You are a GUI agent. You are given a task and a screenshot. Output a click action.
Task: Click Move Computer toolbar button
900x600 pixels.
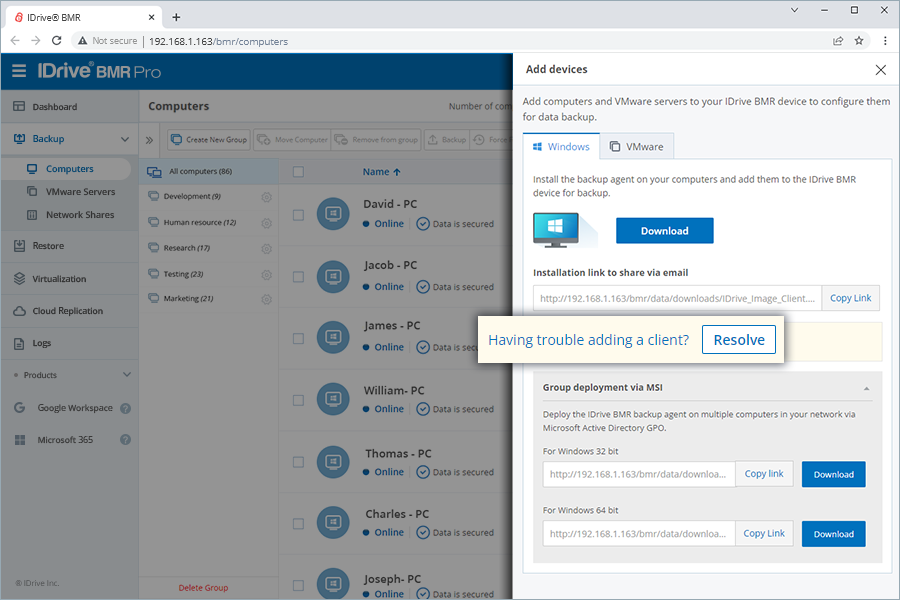292,140
